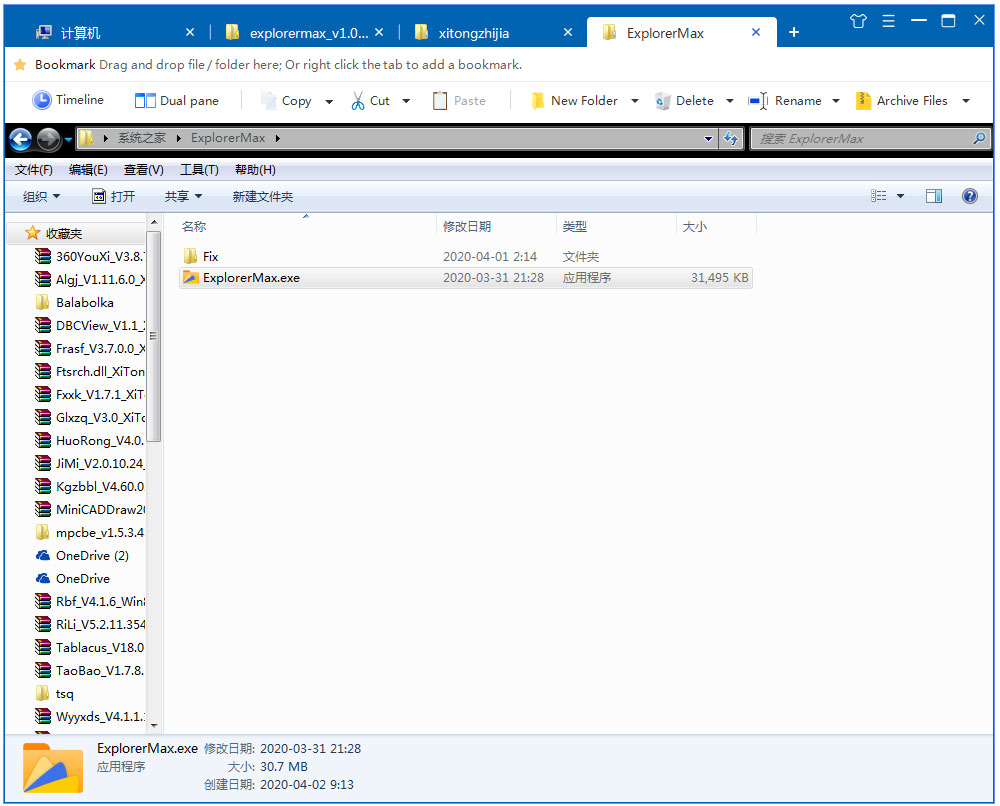Delete the selected item

[694, 100]
